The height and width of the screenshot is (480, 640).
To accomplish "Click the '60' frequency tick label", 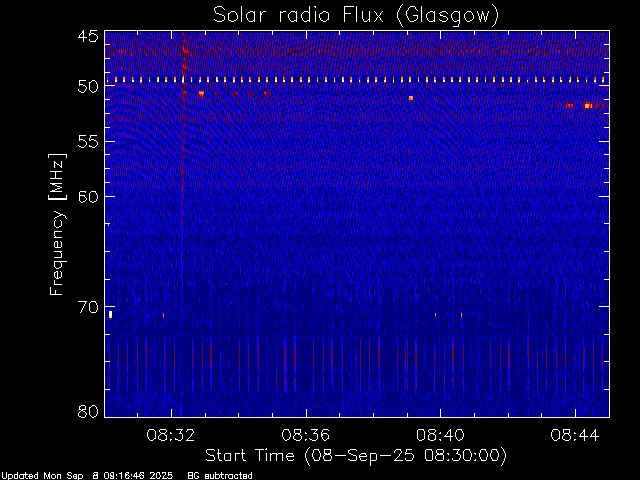I will pyautogui.click(x=88, y=197).
